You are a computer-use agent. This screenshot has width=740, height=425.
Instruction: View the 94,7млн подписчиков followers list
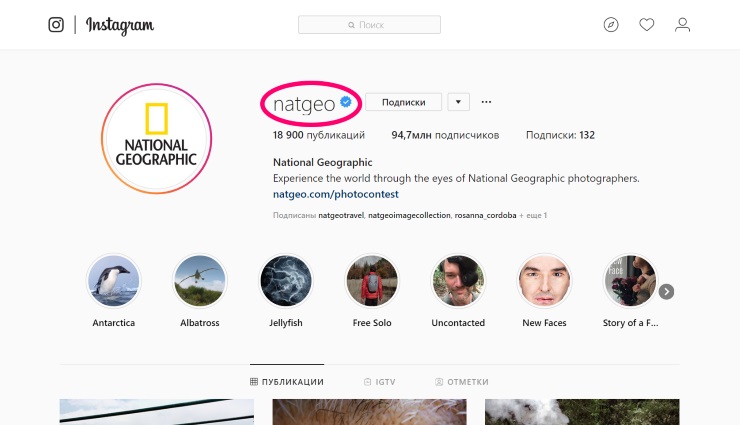coord(444,135)
